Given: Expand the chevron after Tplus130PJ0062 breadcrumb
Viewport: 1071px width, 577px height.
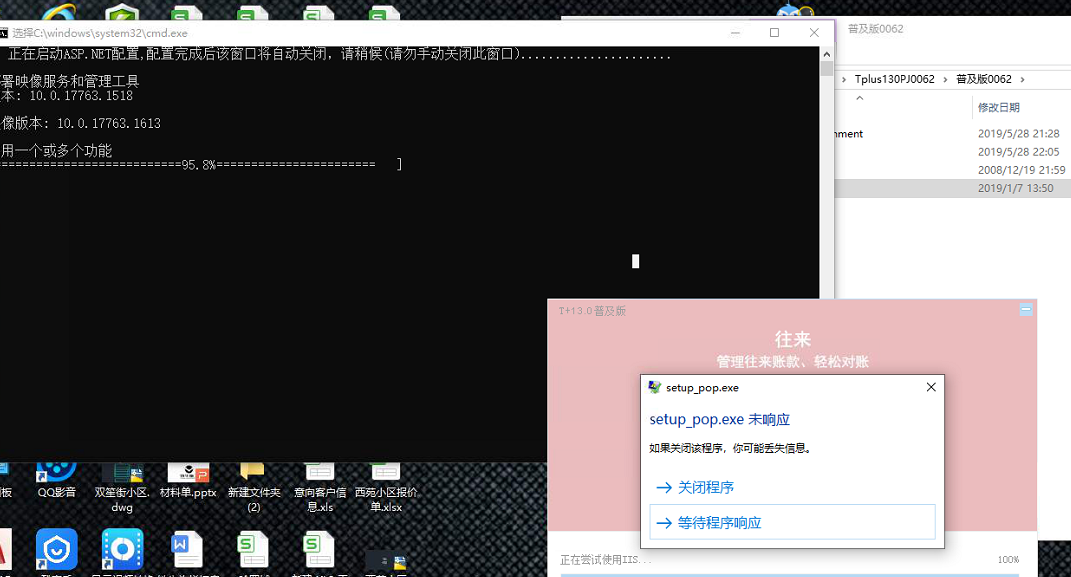Looking at the screenshot, I should coord(945,79).
